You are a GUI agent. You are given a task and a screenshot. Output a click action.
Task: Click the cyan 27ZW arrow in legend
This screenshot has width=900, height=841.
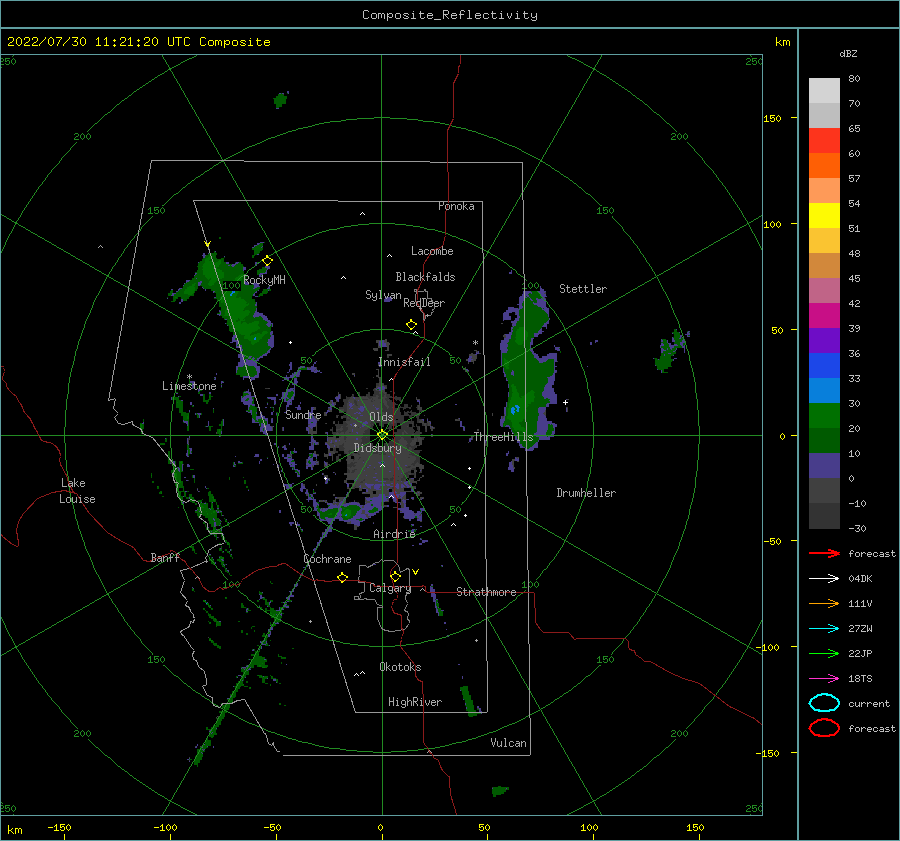[824, 628]
